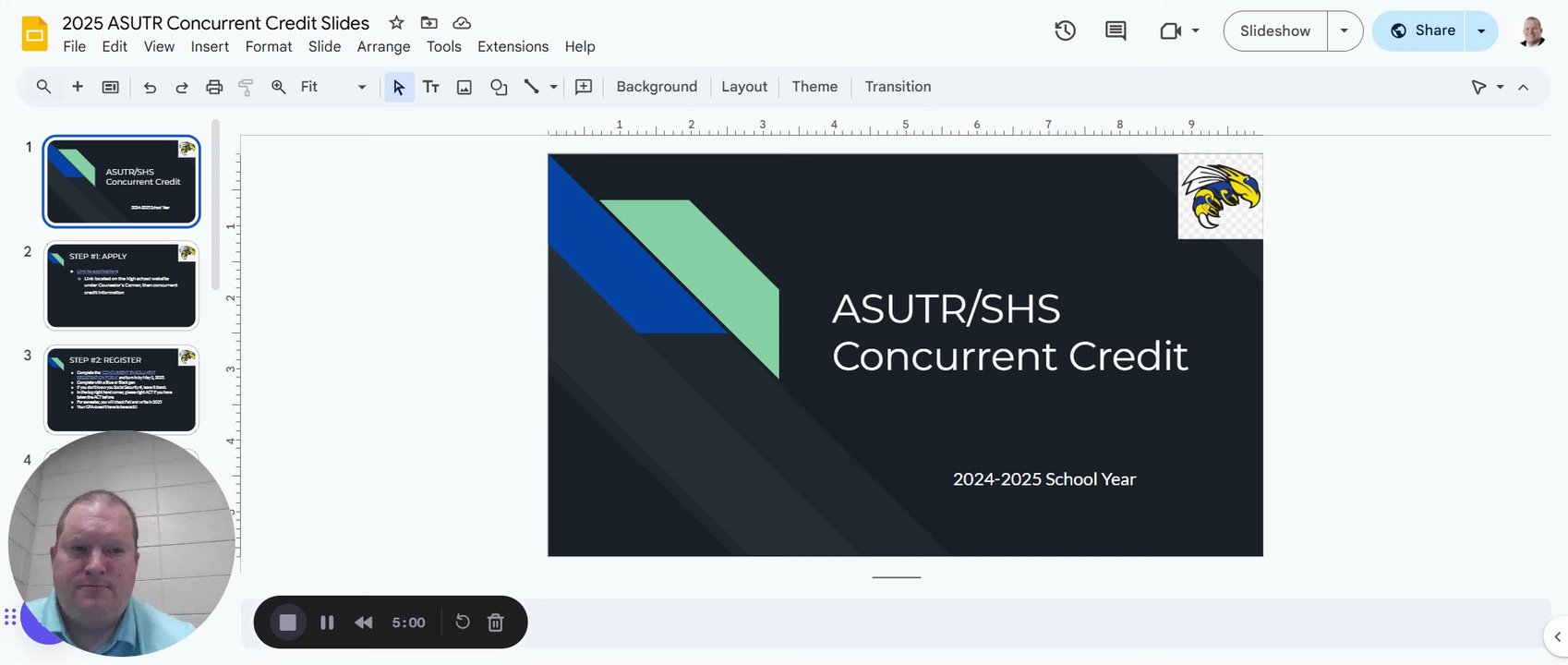Click the 2024-2025 School Year subtitle
The height and width of the screenshot is (665, 1568).
[x=1044, y=479]
